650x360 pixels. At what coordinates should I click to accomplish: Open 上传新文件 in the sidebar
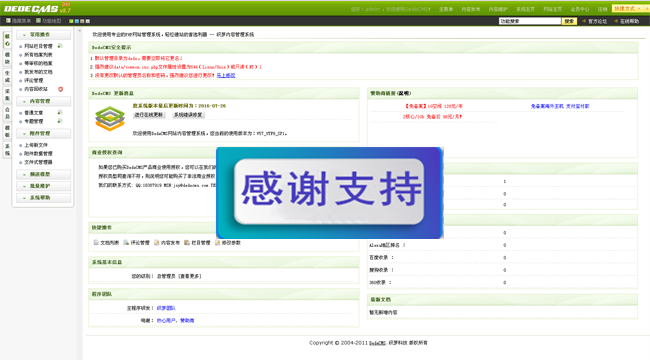tap(36, 145)
